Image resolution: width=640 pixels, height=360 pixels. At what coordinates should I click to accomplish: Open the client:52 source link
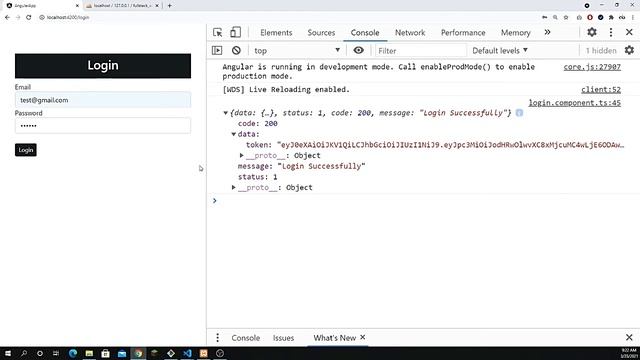601,90
